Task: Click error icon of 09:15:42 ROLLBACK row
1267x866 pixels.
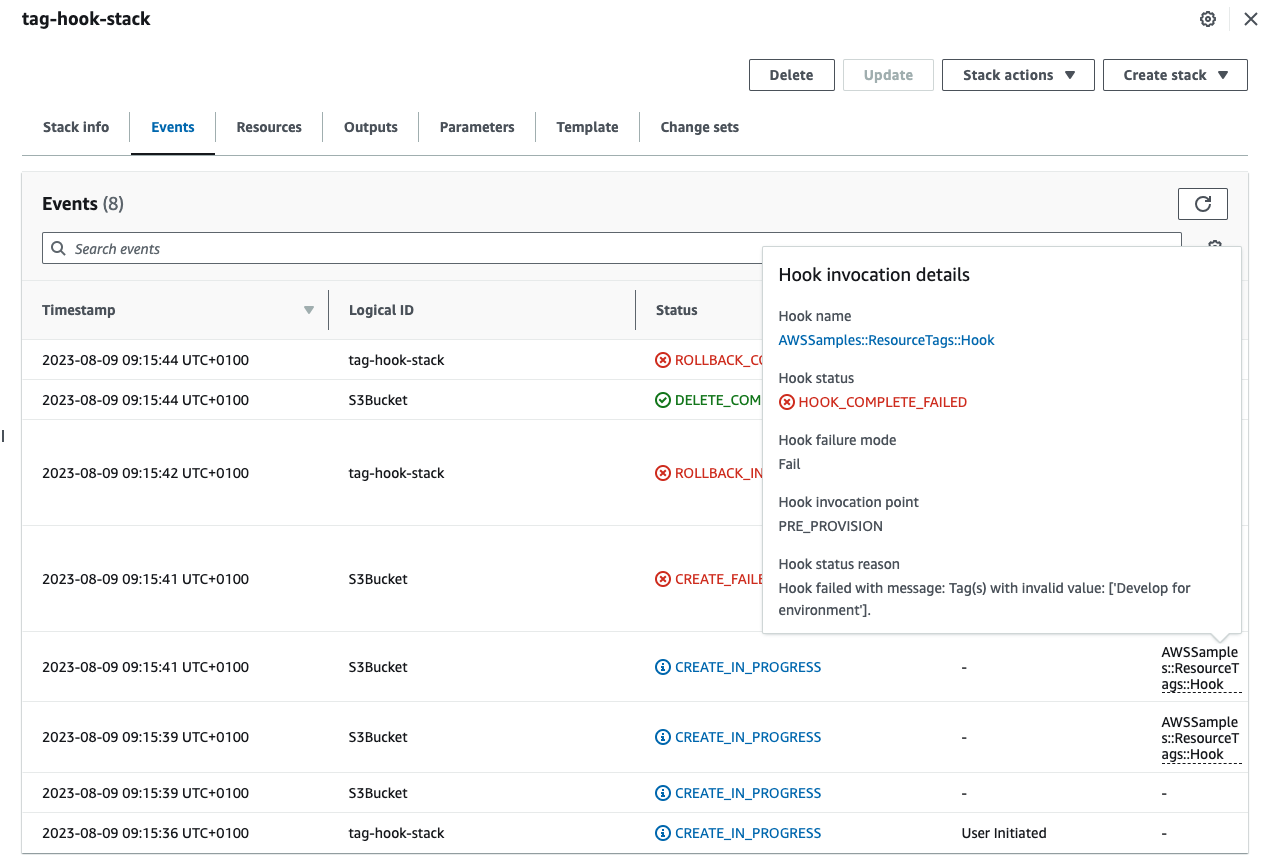Action: 663,473
